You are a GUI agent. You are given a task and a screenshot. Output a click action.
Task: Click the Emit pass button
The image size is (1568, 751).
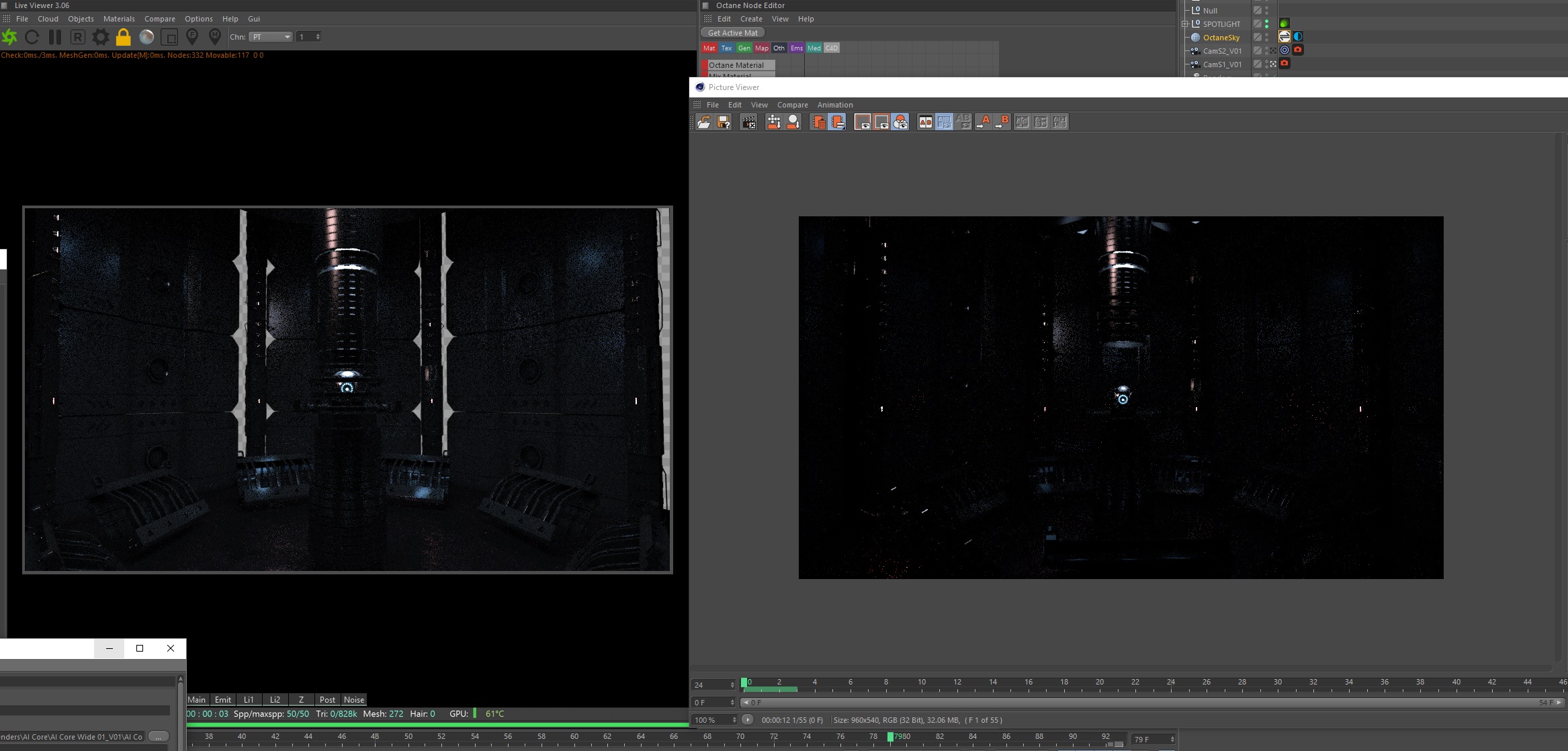(222, 699)
